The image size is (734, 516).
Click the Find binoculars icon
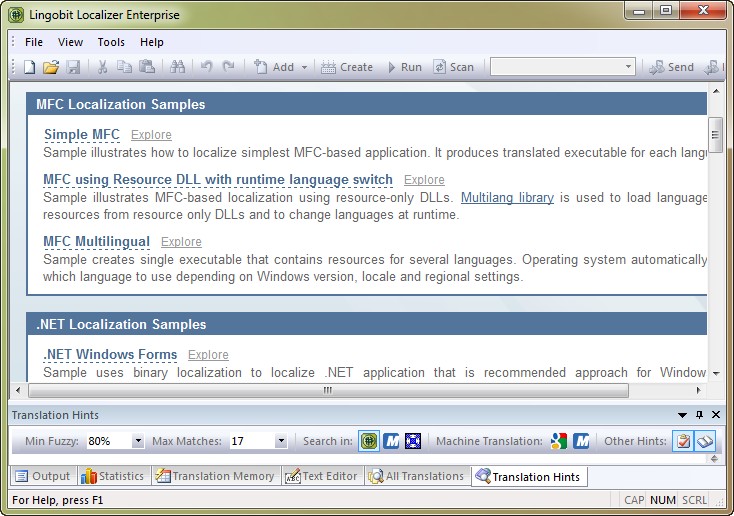pyautogui.click(x=177, y=67)
